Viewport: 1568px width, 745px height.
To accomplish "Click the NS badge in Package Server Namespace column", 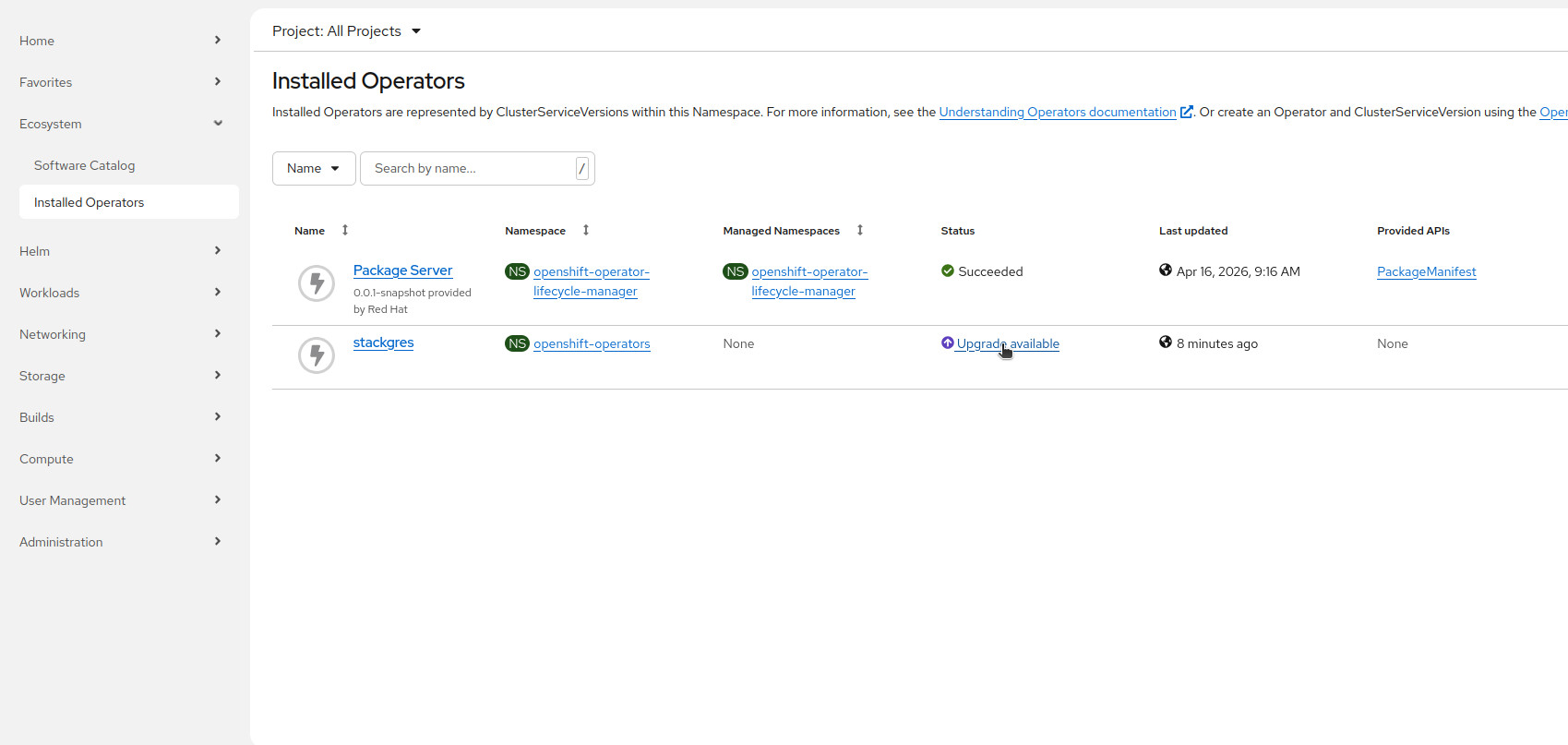I will pos(517,271).
